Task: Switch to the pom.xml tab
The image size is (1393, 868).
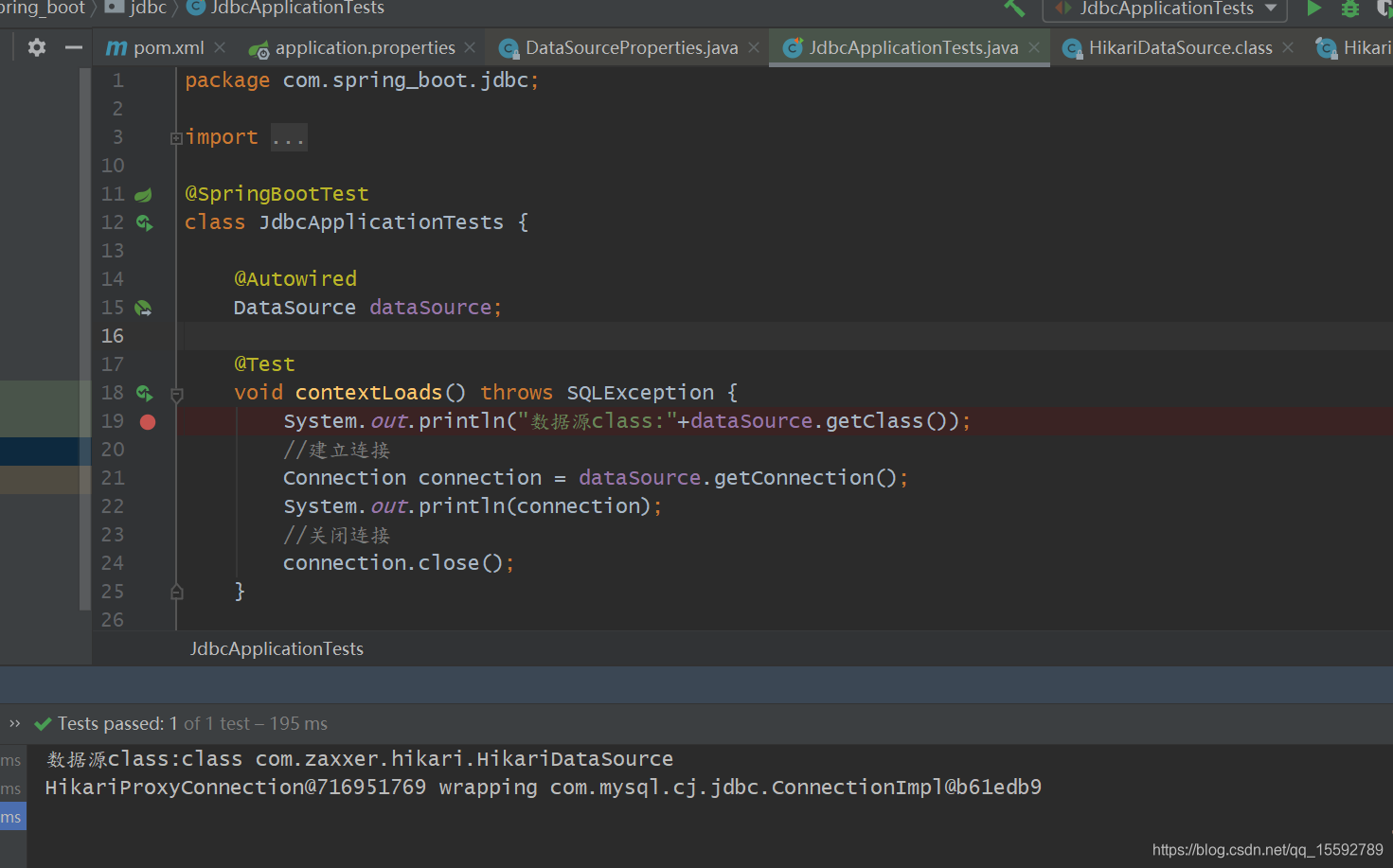Action: click(x=155, y=47)
